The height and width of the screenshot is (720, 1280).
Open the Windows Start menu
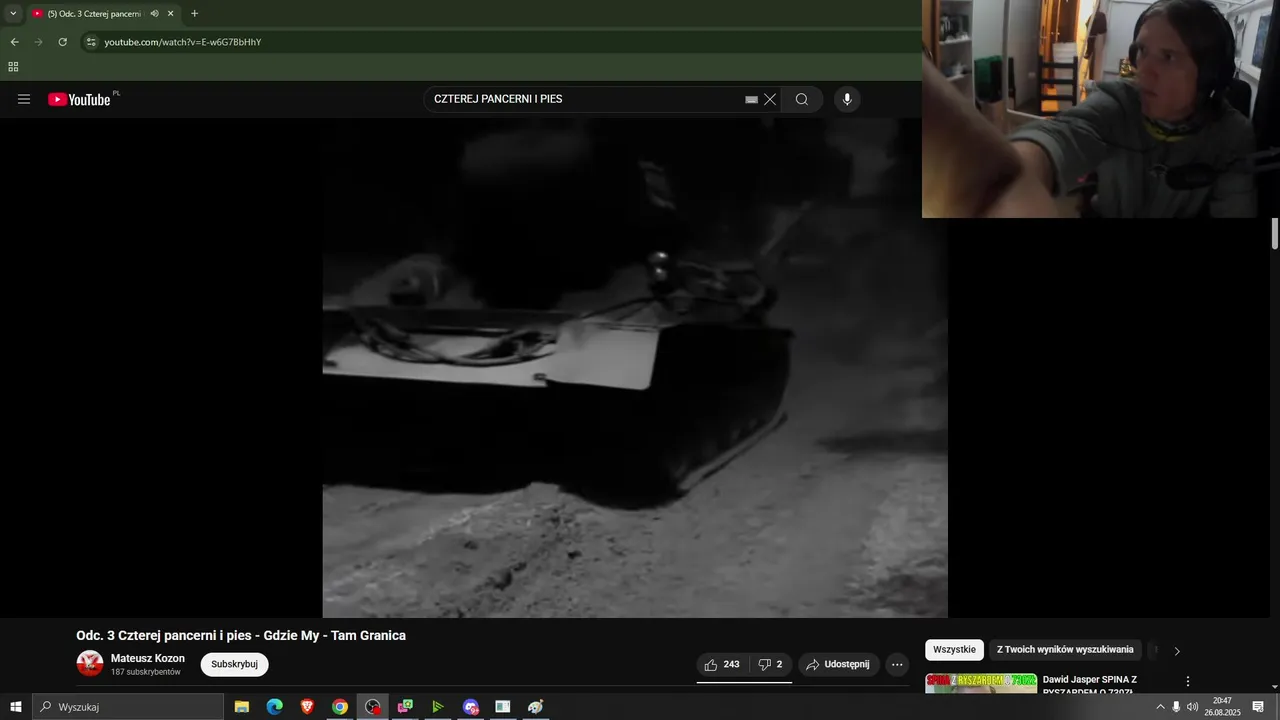pos(16,707)
